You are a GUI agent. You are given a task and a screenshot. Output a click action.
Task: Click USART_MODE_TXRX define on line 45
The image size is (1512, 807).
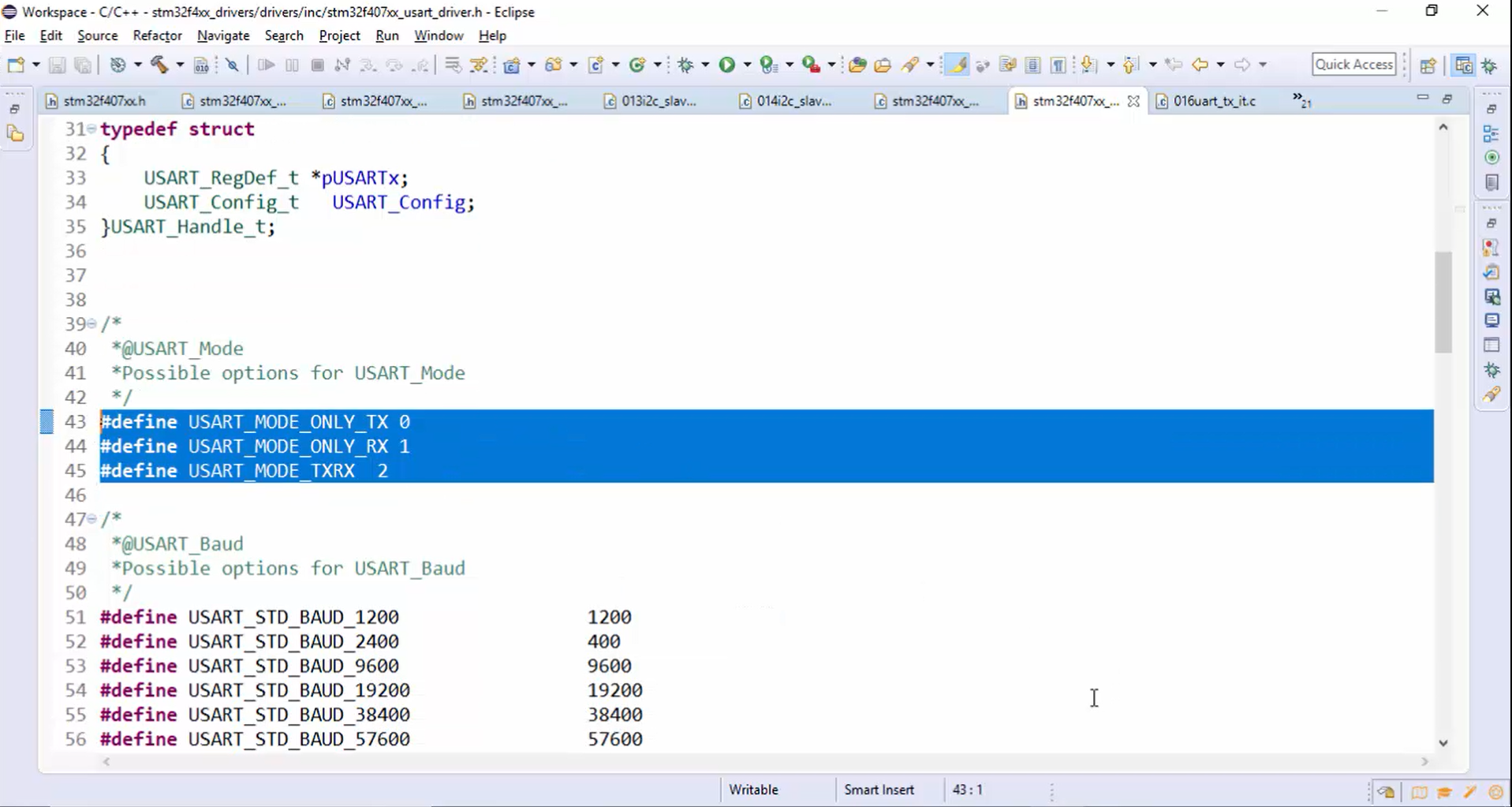coord(271,471)
